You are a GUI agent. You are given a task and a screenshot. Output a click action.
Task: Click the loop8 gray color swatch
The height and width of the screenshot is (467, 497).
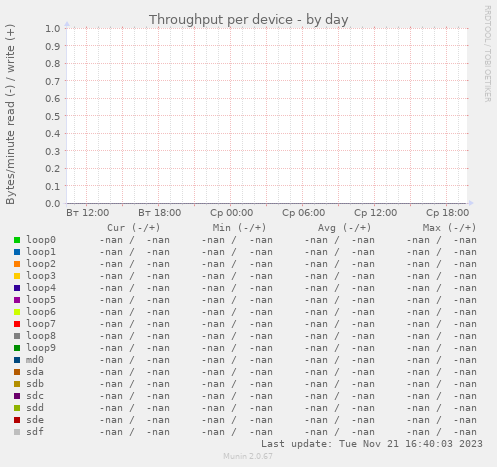pos(17,336)
